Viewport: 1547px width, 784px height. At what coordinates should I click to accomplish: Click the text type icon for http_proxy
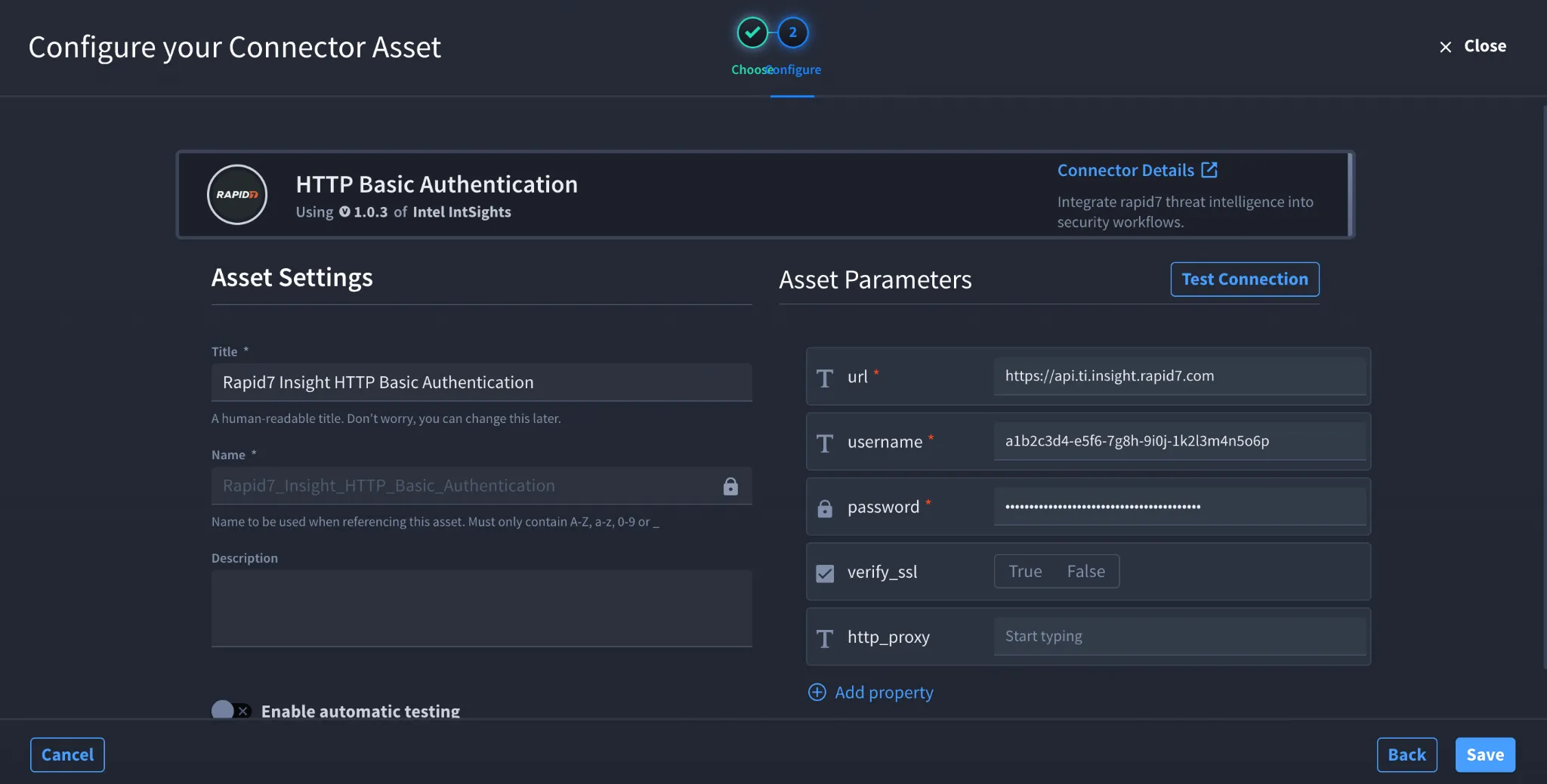(825, 638)
